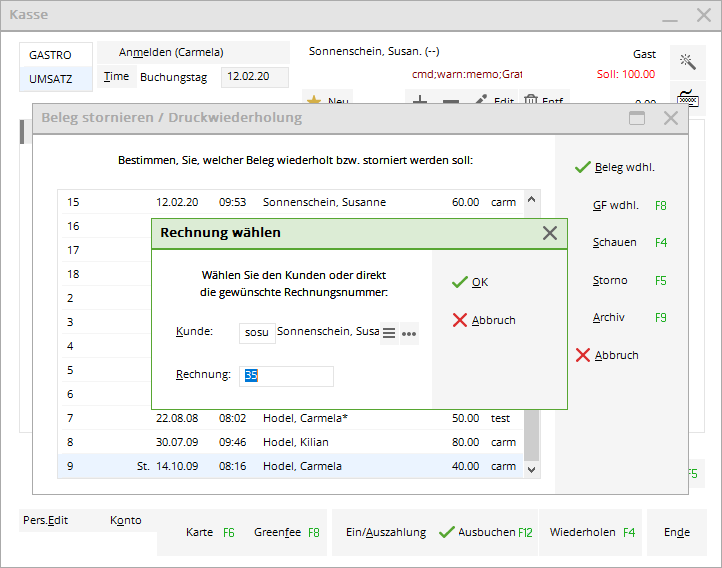Cancel Rechnung wählen via red X Abbruch
This screenshot has height=568, width=722.
(x=484, y=320)
